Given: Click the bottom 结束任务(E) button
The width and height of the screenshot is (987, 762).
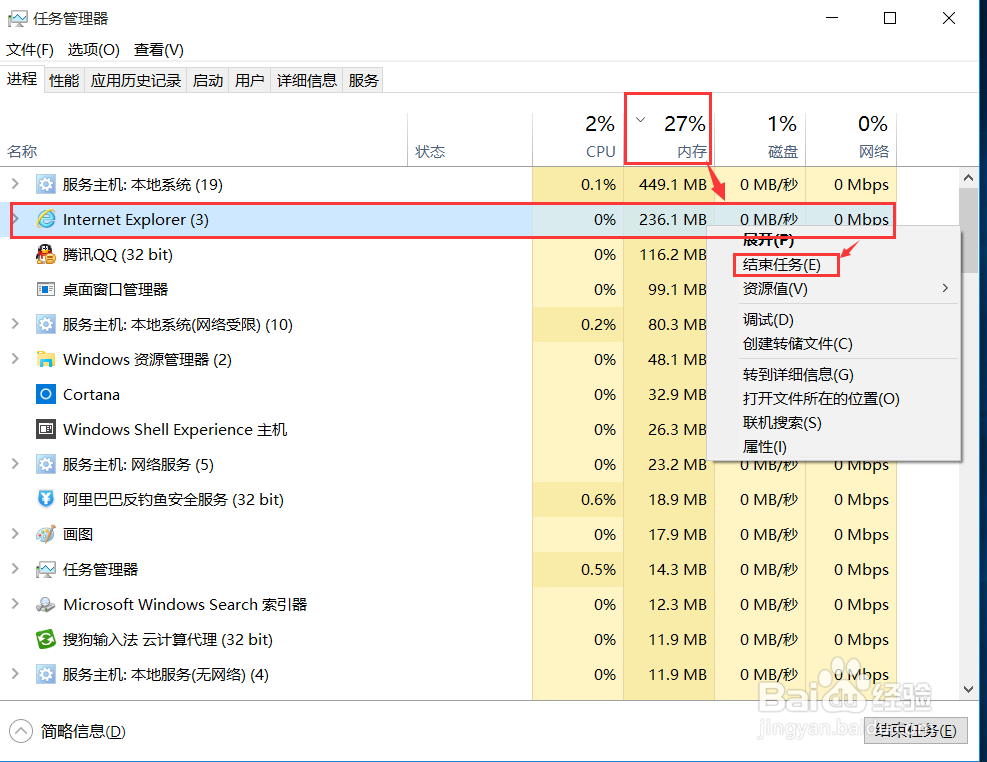Looking at the screenshot, I should [915, 731].
